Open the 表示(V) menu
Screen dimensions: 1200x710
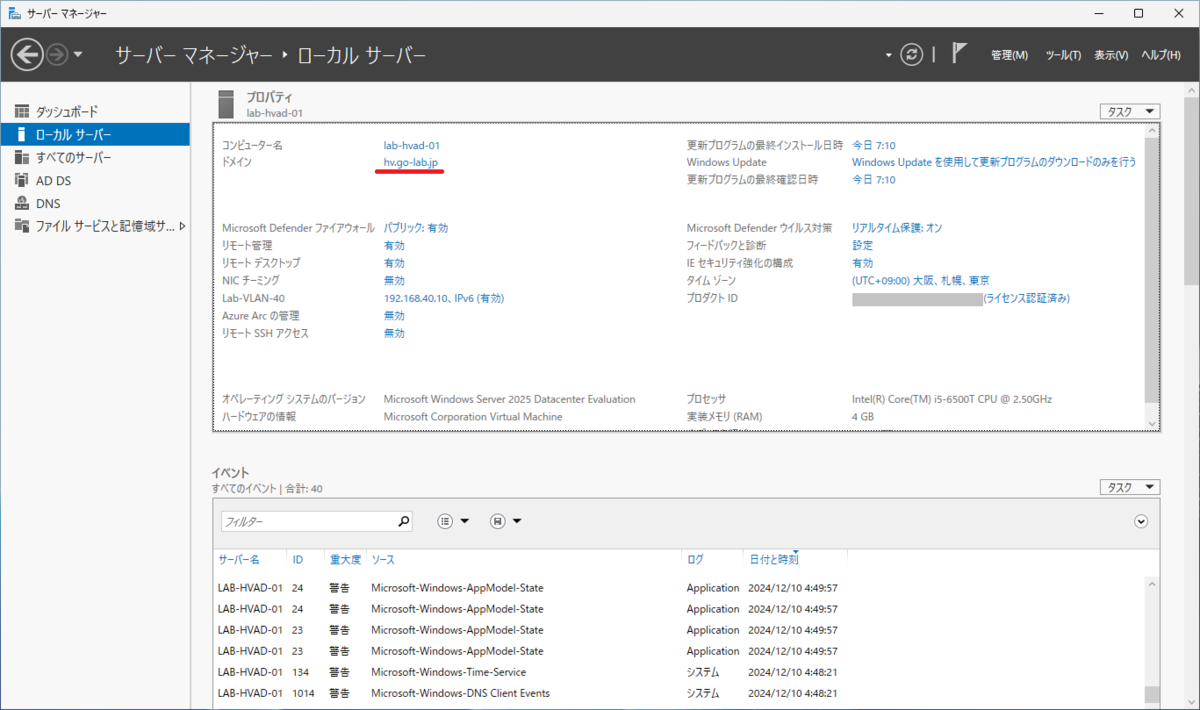click(1111, 55)
